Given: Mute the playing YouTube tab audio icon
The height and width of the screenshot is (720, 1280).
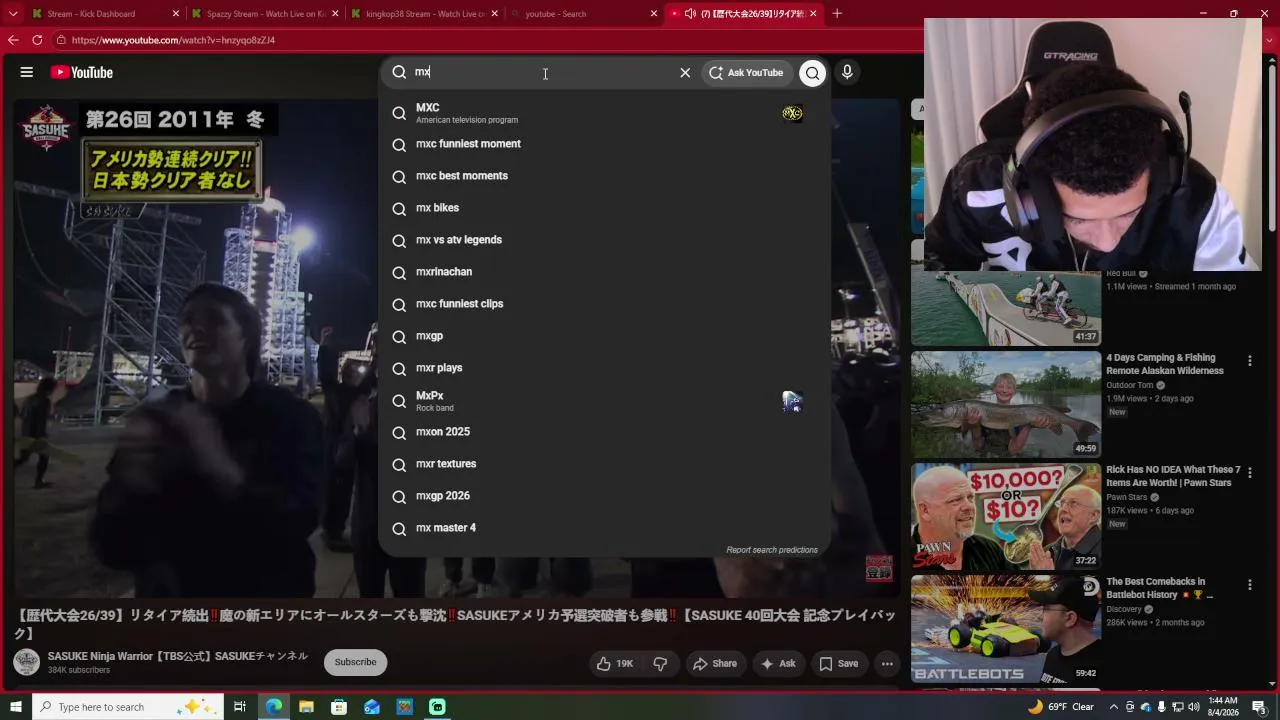Looking at the screenshot, I should [x=690, y=14].
